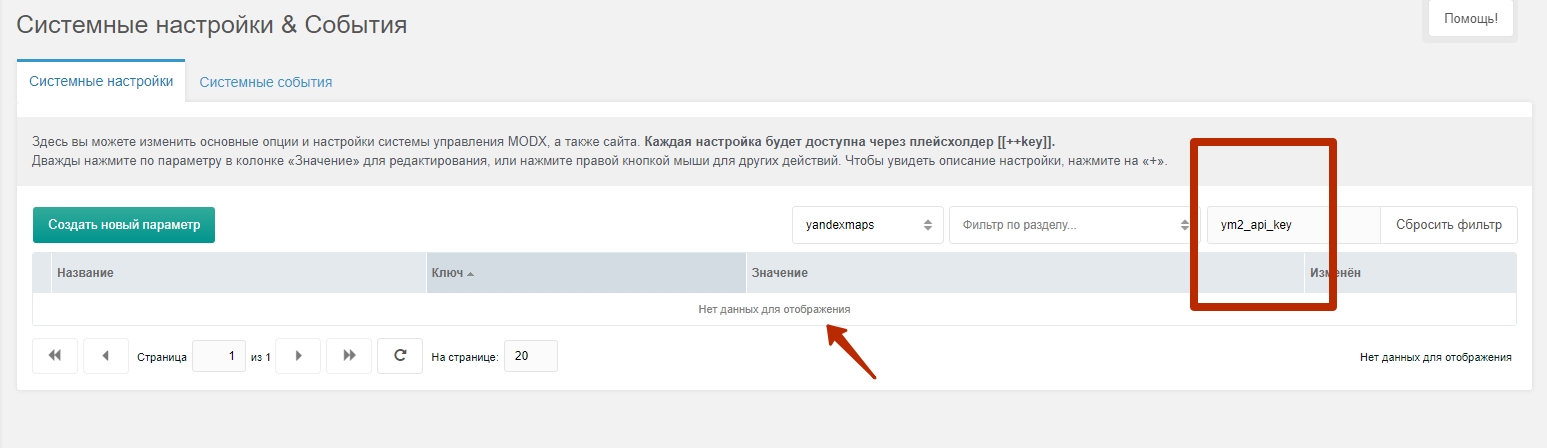Refresh the settings grid
Image resolution: width=1547 pixels, height=448 pixels.
pyautogui.click(x=400, y=356)
